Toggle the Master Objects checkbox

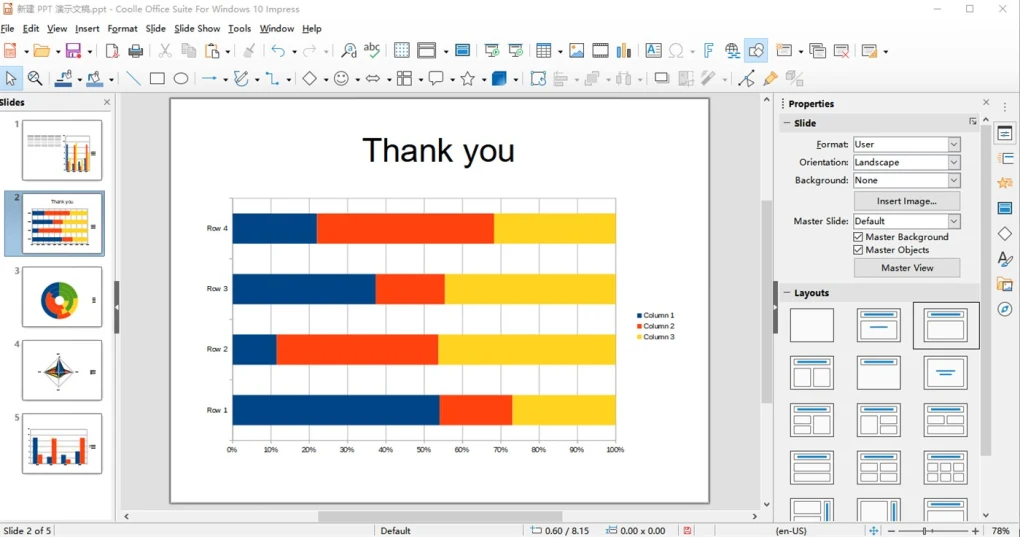(x=858, y=250)
